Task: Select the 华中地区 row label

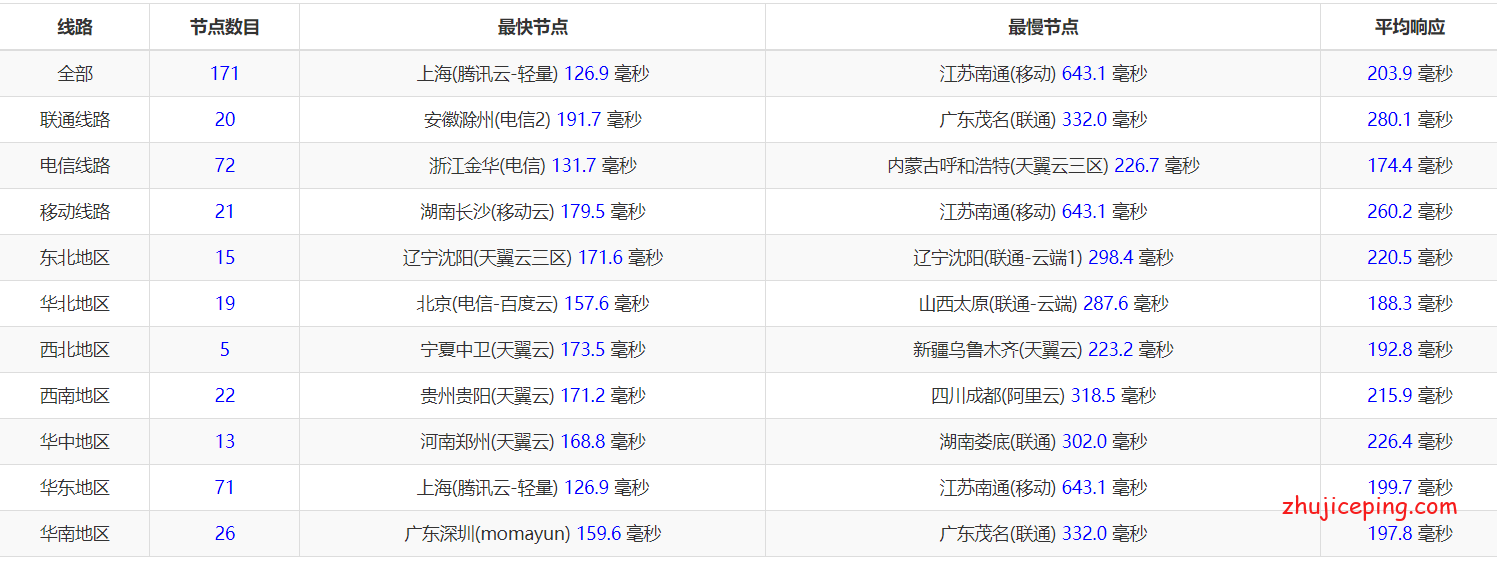Action: tap(75, 442)
